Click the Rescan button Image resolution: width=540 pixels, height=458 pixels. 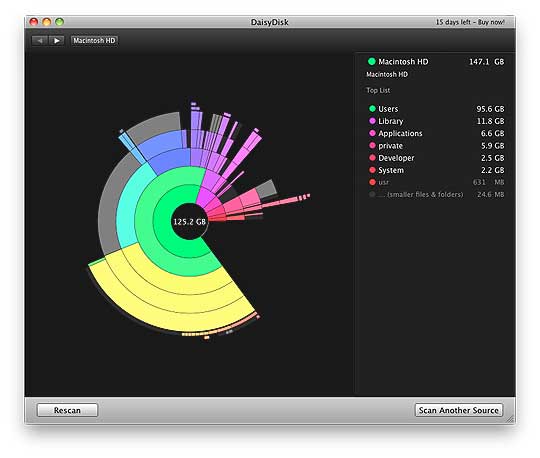coord(67,410)
